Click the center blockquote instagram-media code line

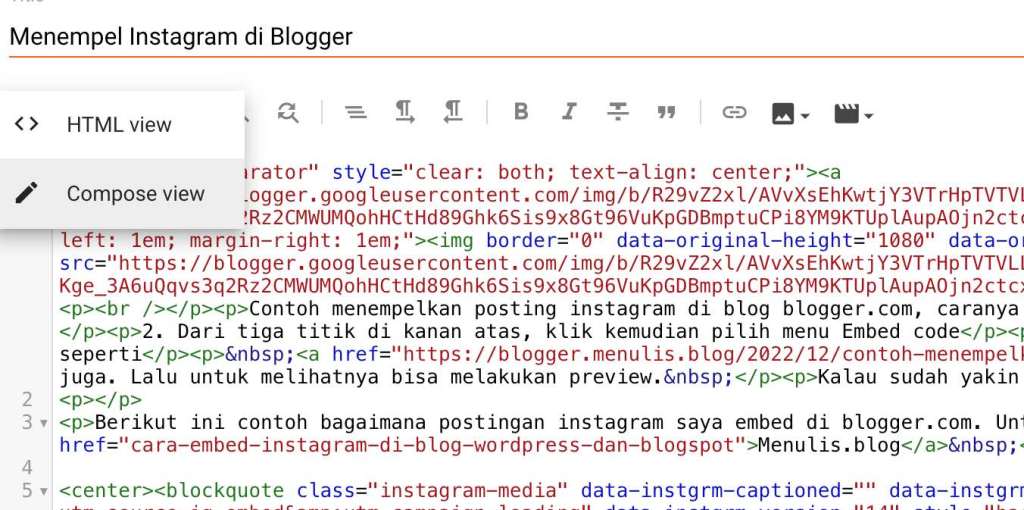(541, 490)
